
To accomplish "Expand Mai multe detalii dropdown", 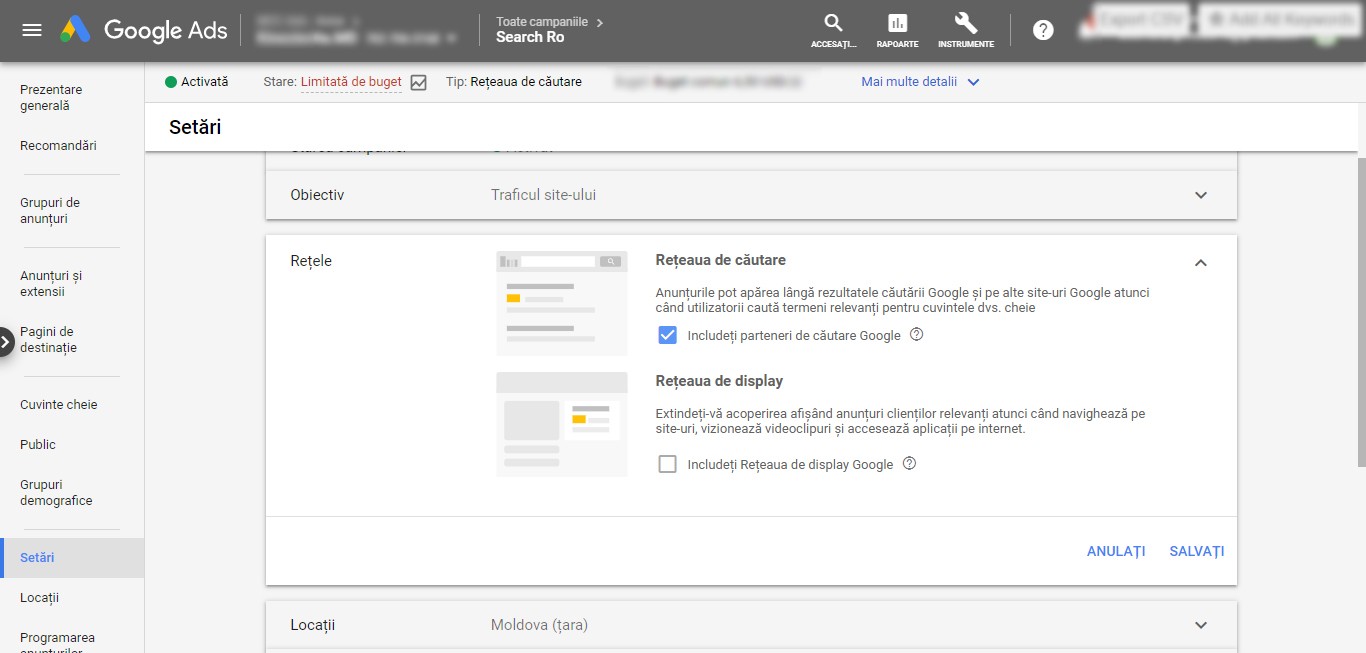I will point(920,82).
